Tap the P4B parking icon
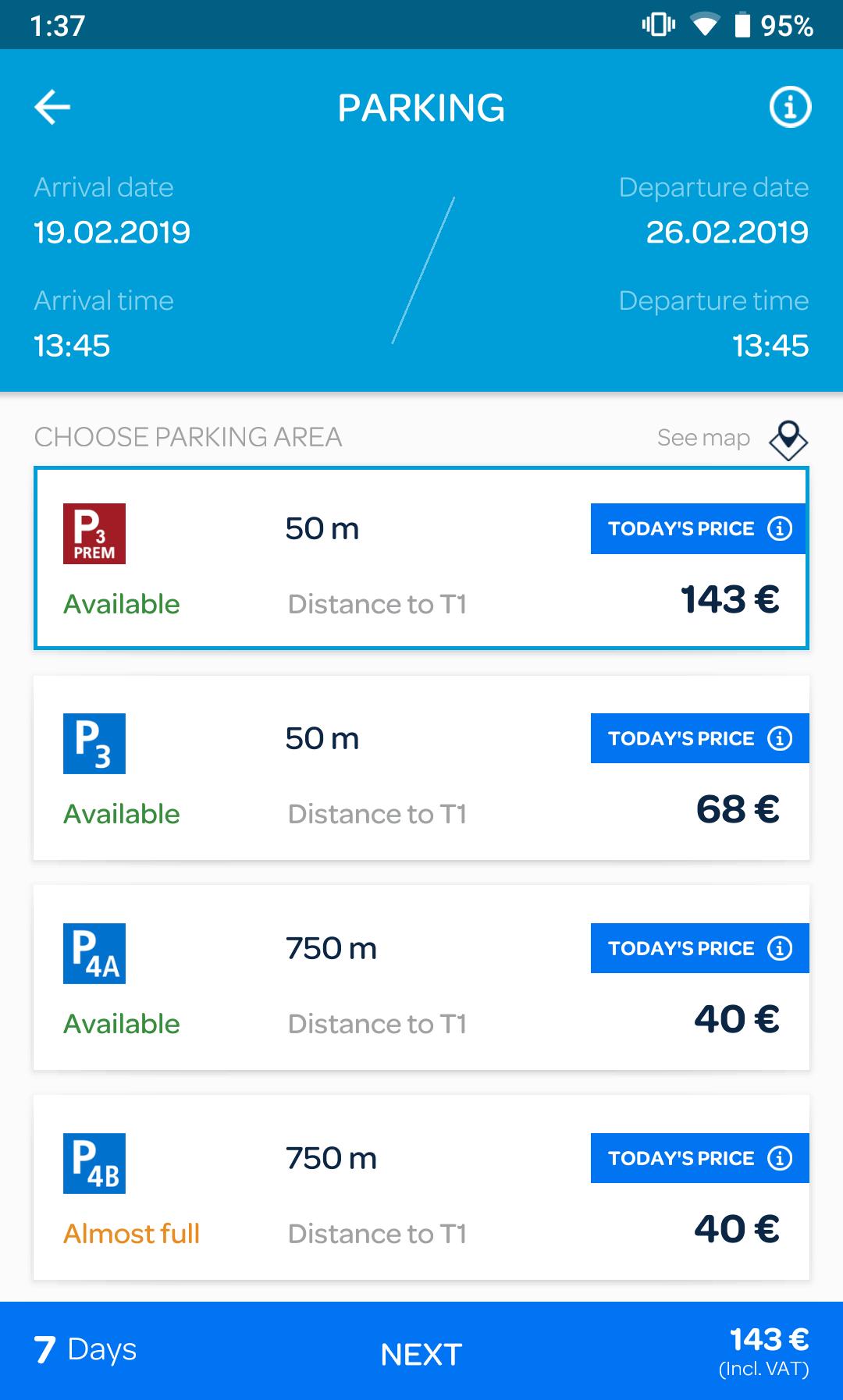Screen dimensions: 843x1400 pyautogui.click(x=94, y=1164)
